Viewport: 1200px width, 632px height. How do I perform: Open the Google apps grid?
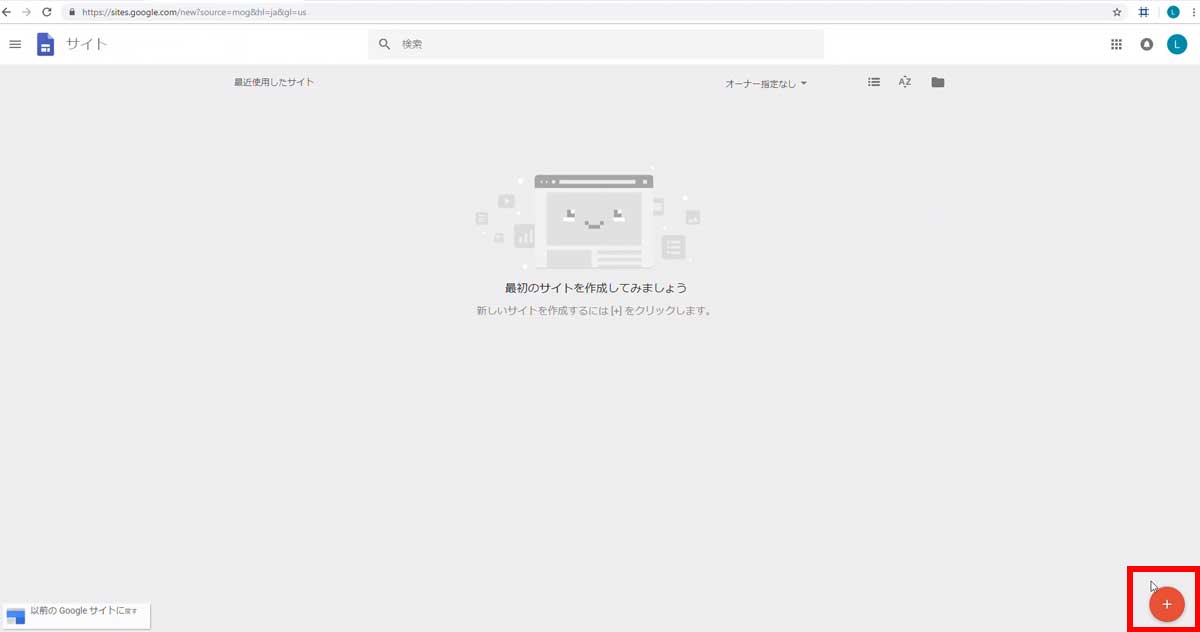[1117, 44]
